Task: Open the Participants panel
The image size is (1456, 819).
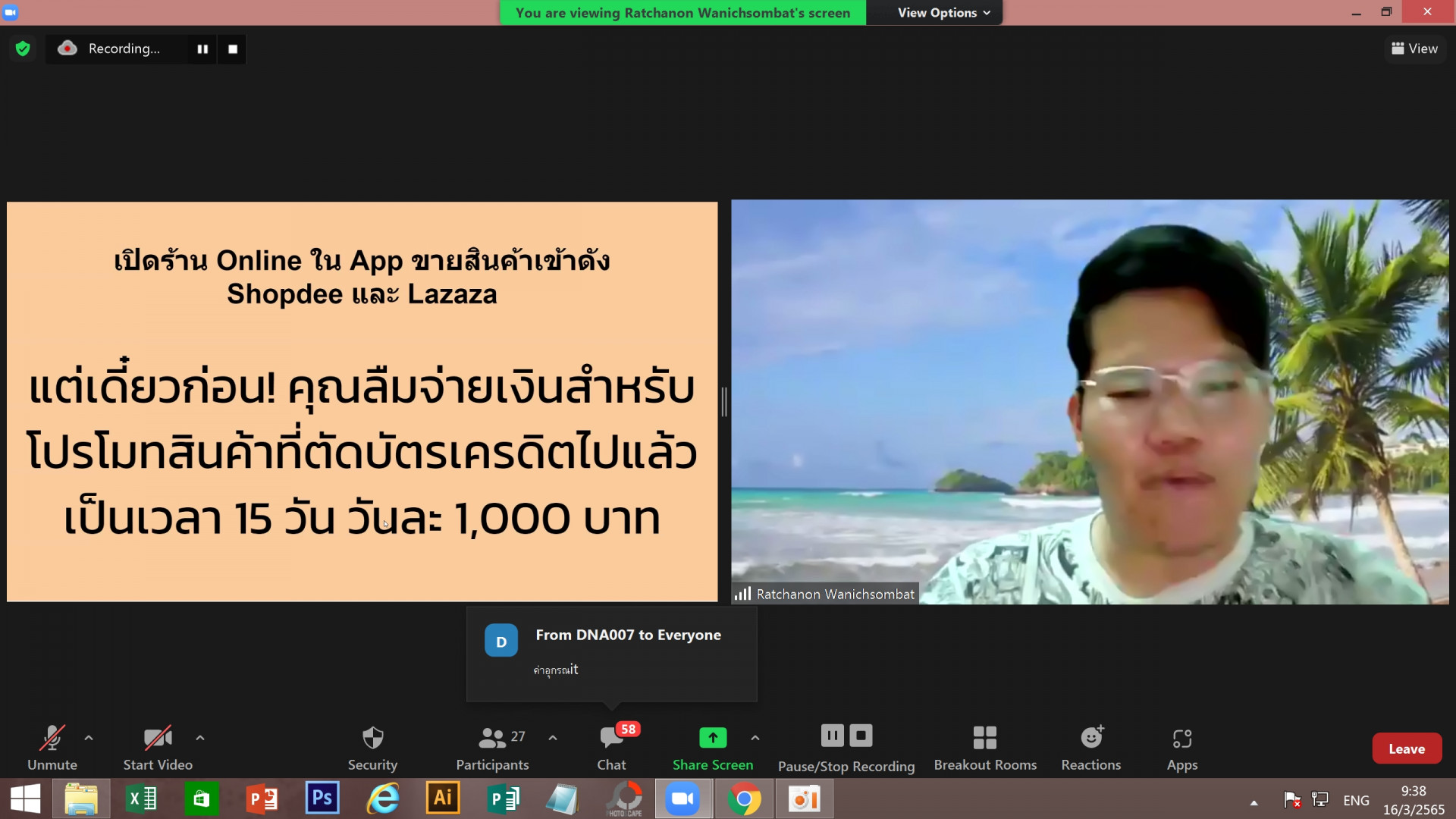Action: pyautogui.click(x=492, y=748)
